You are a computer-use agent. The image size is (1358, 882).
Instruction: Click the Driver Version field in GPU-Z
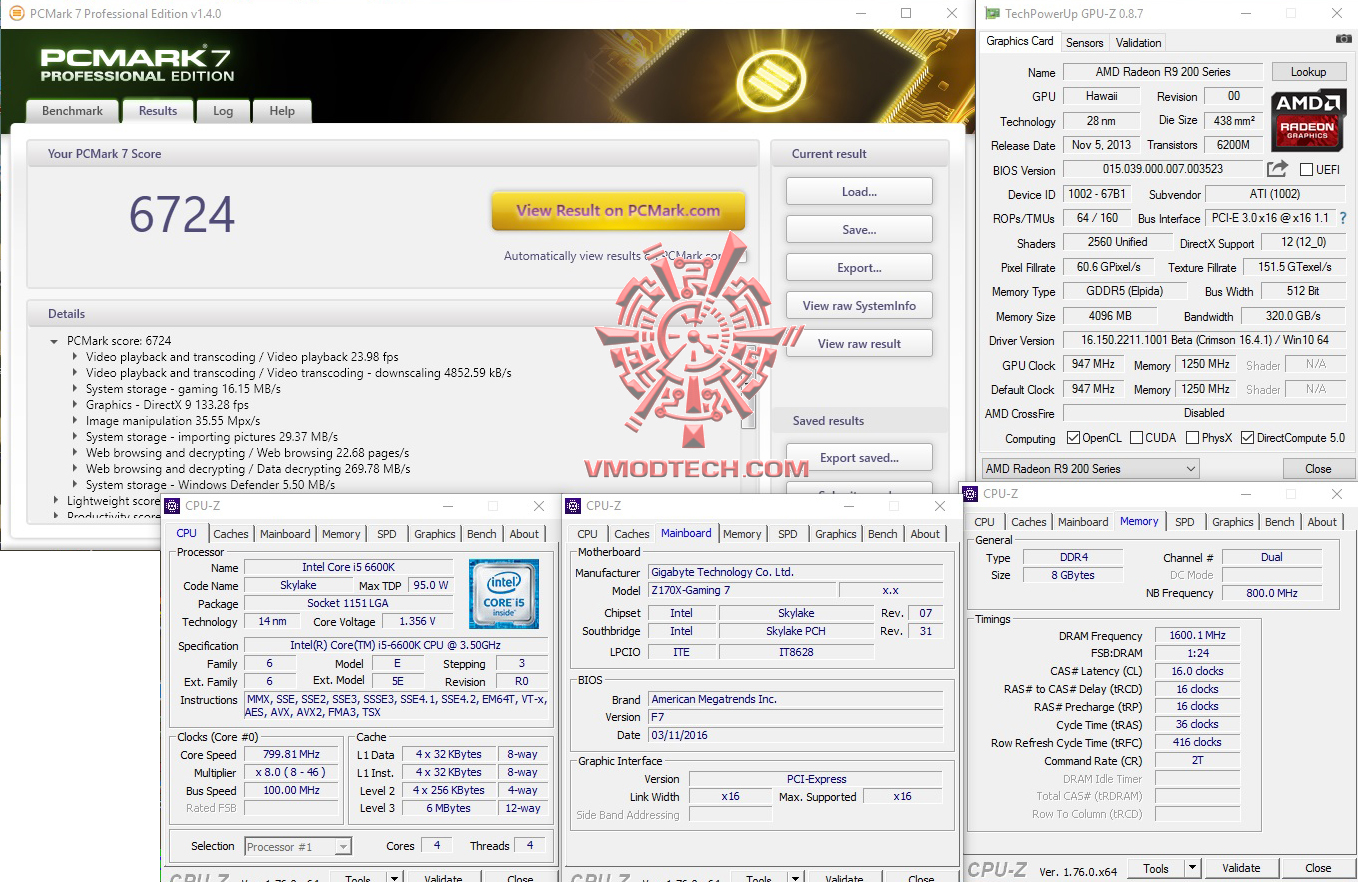point(1204,340)
